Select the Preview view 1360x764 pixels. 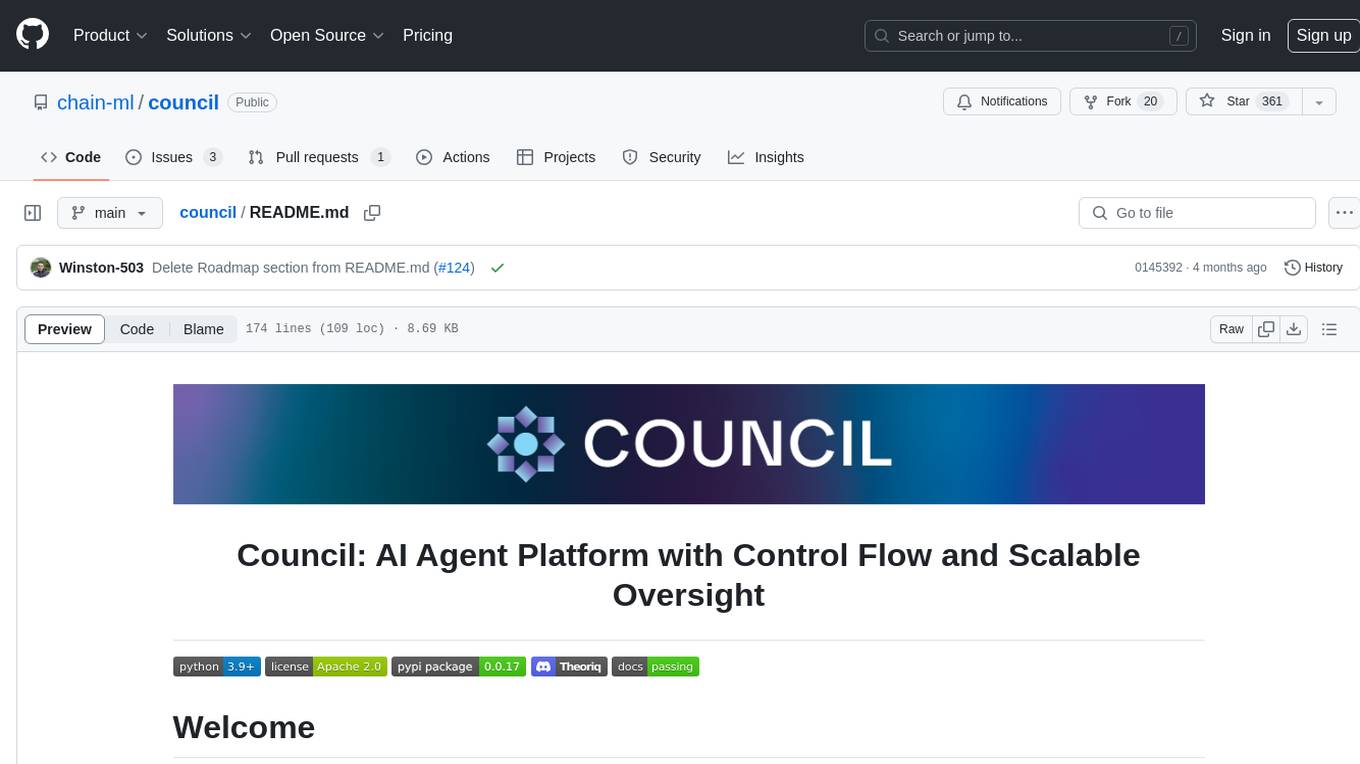pyautogui.click(x=65, y=329)
